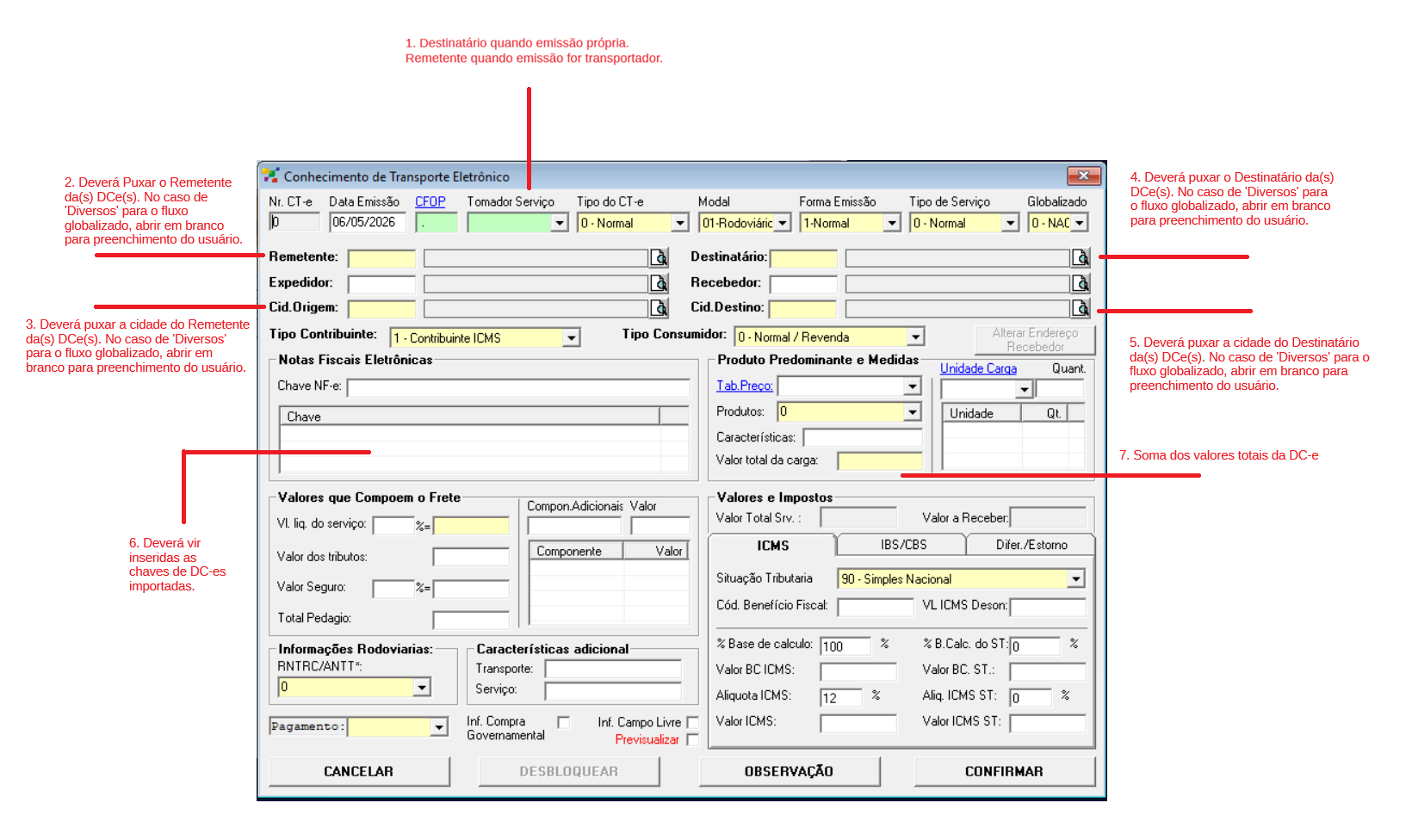1412x840 pixels.
Task: Switch to the IBS/CBS tab
Action: pyautogui.click(x=903, y=545)
